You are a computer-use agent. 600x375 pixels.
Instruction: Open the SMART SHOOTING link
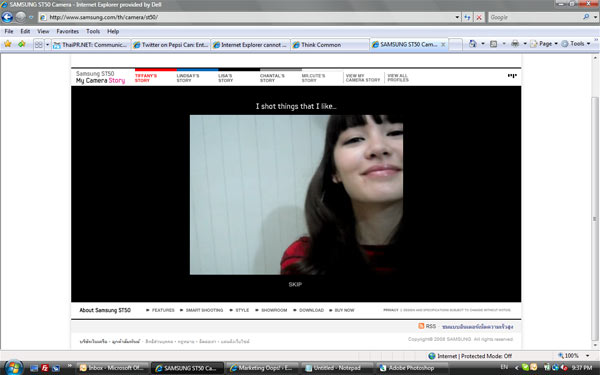click(x=204, y=310)
